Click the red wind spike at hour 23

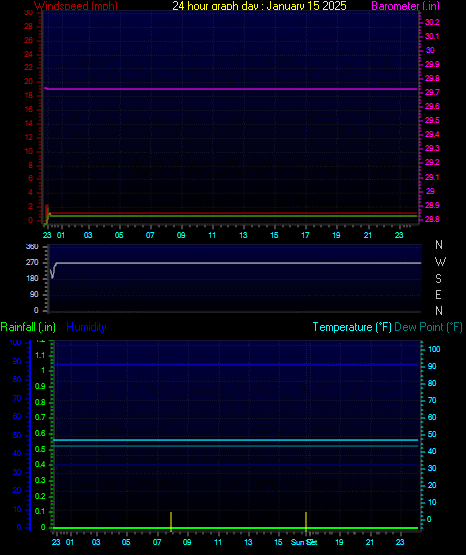47,213
